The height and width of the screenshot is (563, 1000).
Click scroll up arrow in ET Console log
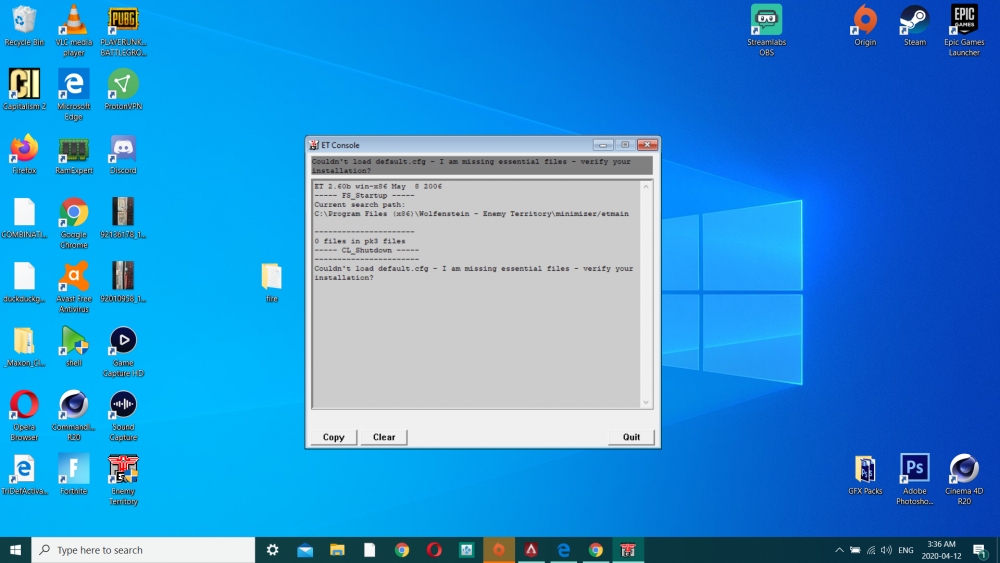click(646, 187)
